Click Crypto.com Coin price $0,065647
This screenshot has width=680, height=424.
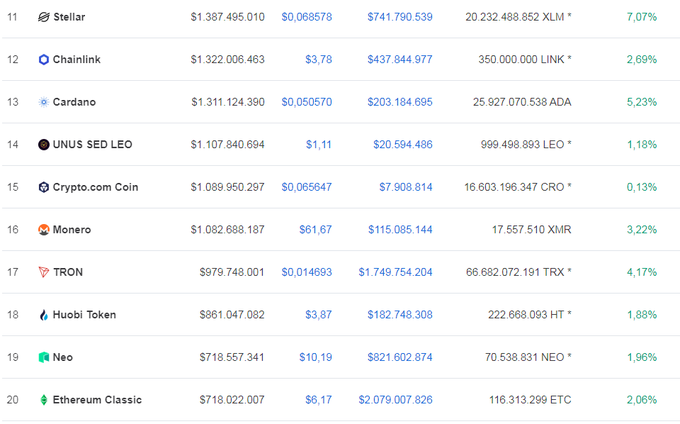[307, 187]
